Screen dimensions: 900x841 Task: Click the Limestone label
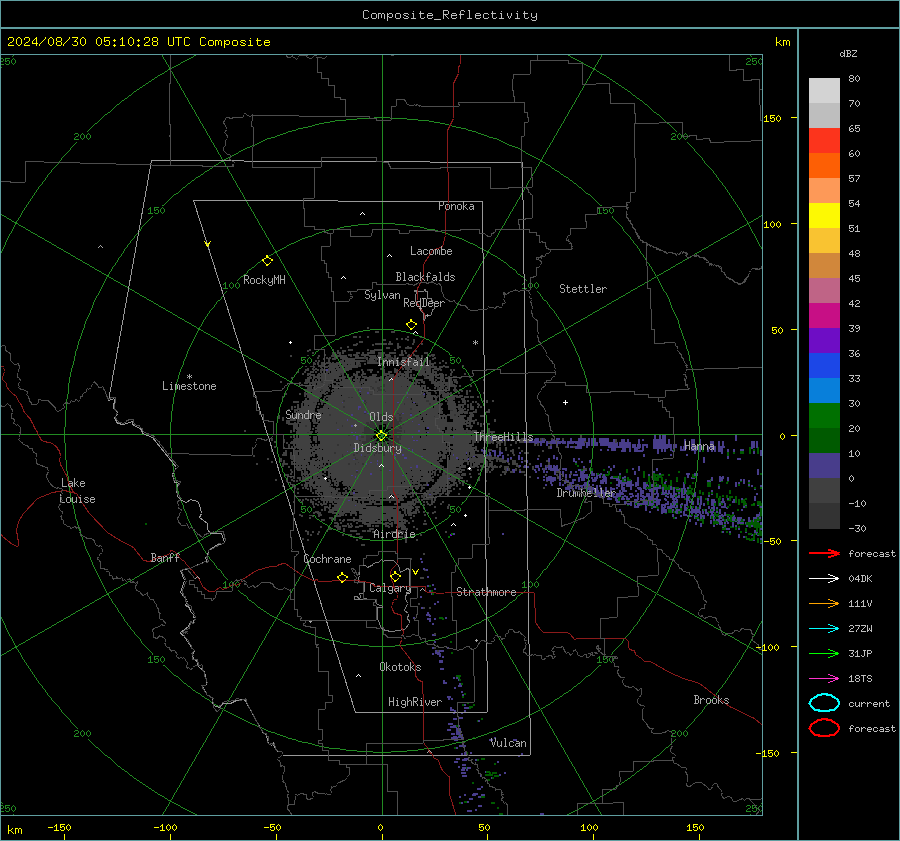189,386
